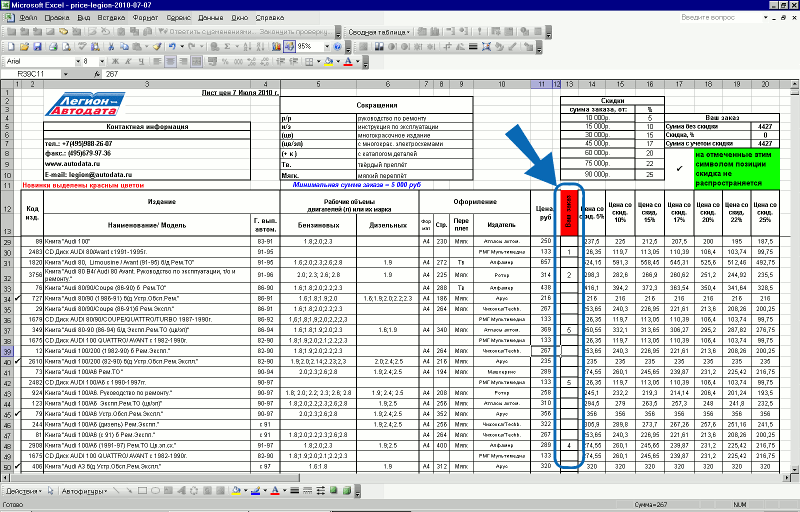The image size is (800, 512).
Task: Select the Rectangle drawing tool
Action: click(142, 491)
